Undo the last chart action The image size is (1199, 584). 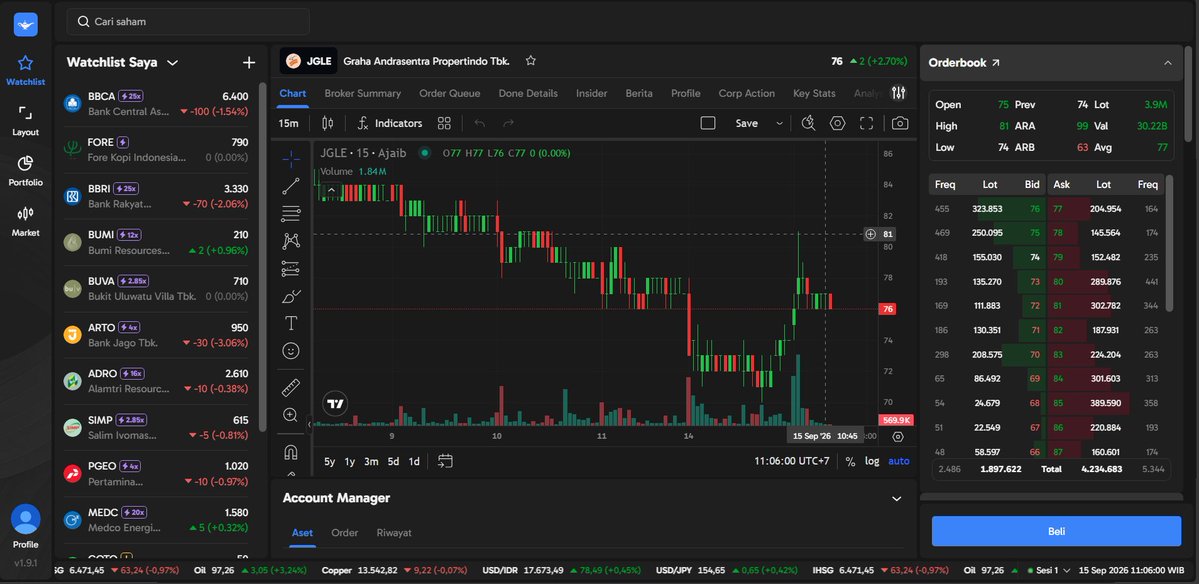tap(479, 123)
